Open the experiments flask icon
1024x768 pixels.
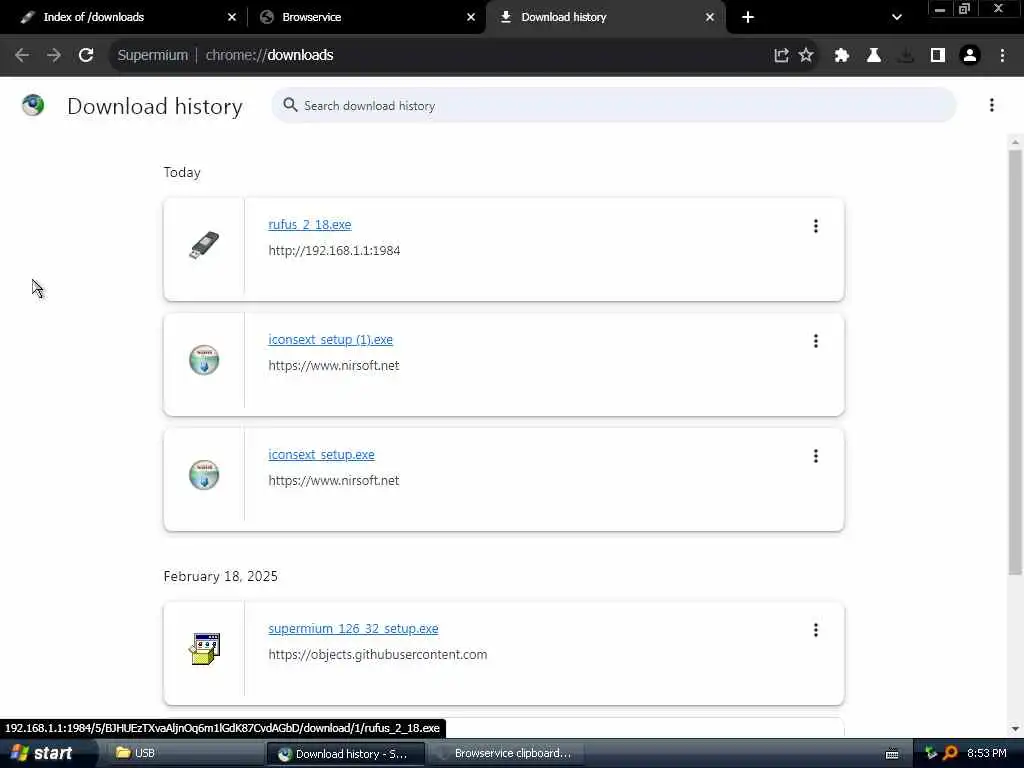(874, 56)
